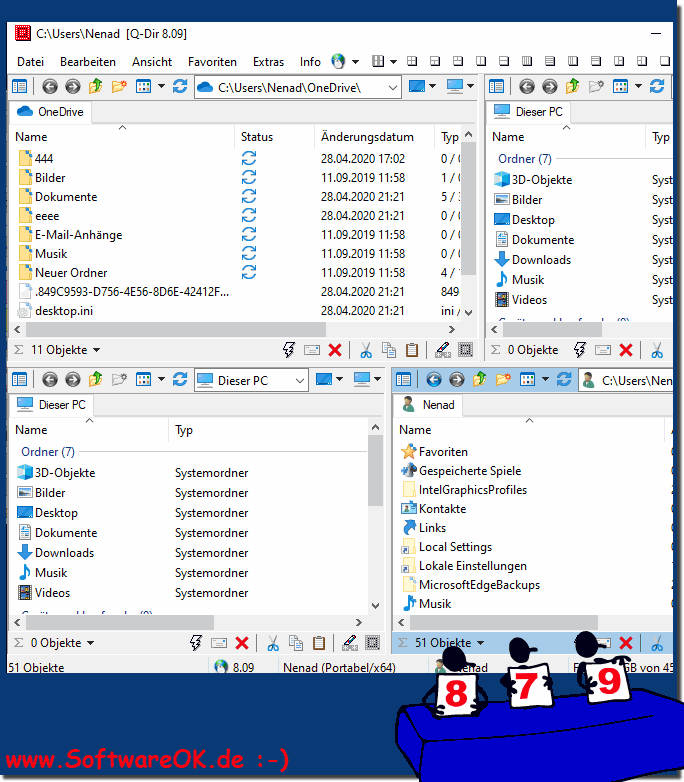Open Datei menu
Image resolution: width=684 pixels, height=782 pixels.
pyautogui.click(x=30, y=62)
